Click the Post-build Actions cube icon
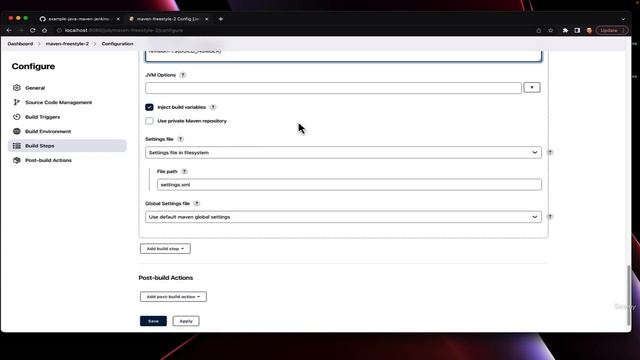The image size is (640, 360). pyautogui.click(x=17, y=160)
